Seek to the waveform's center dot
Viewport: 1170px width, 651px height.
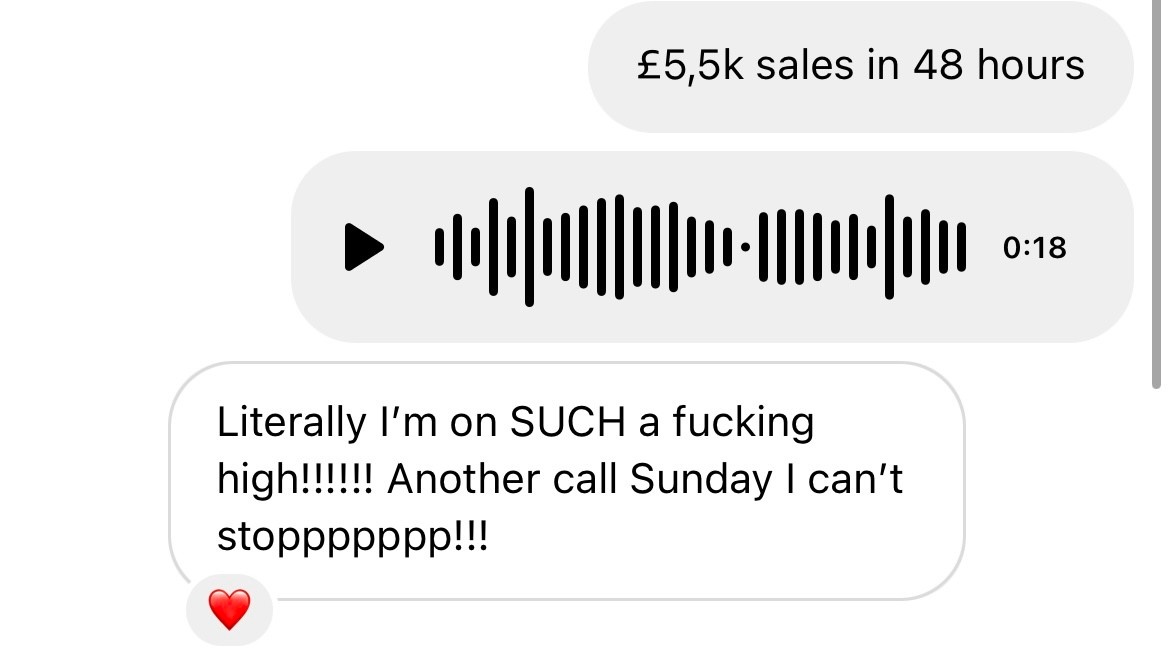click(744, 246)
